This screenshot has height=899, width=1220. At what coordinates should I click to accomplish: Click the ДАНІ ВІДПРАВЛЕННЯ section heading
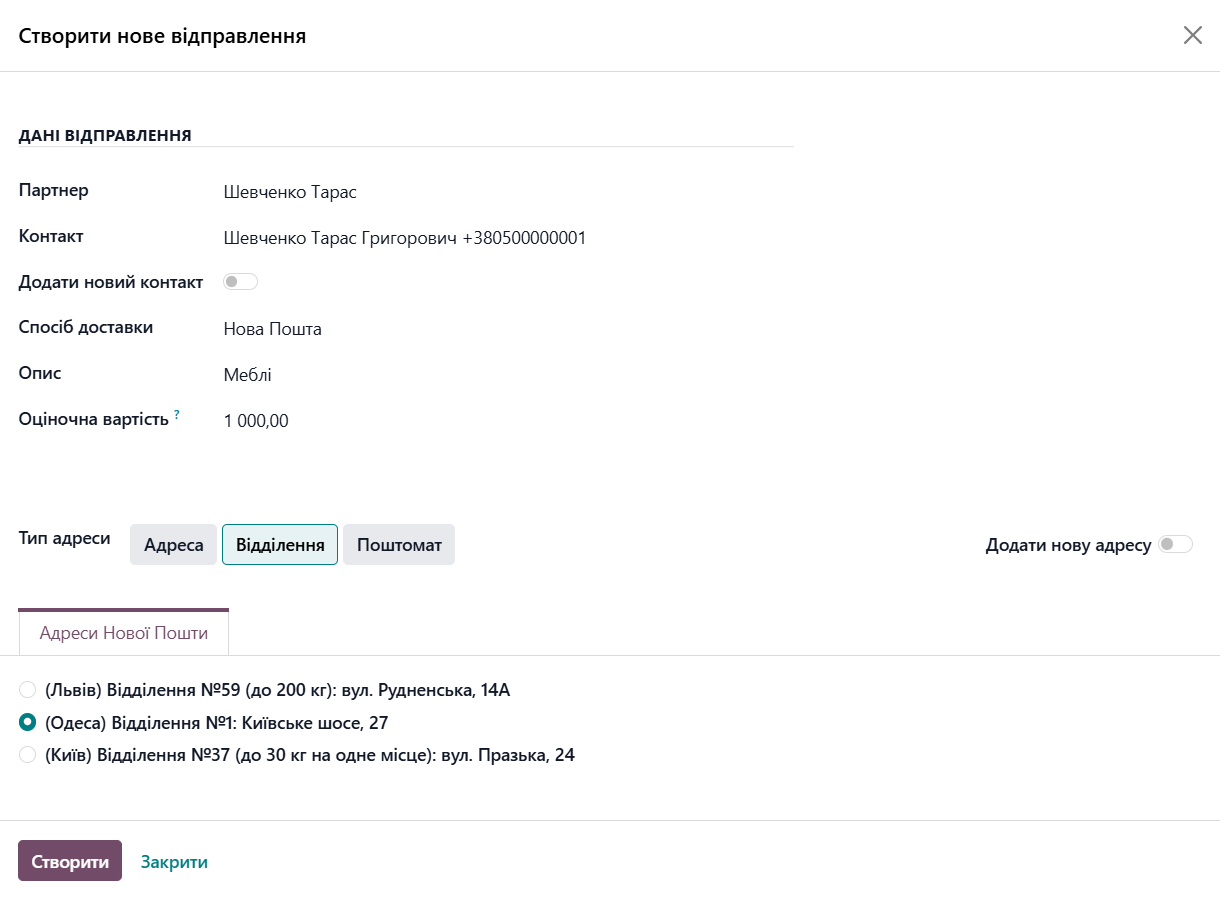(105, 135)
